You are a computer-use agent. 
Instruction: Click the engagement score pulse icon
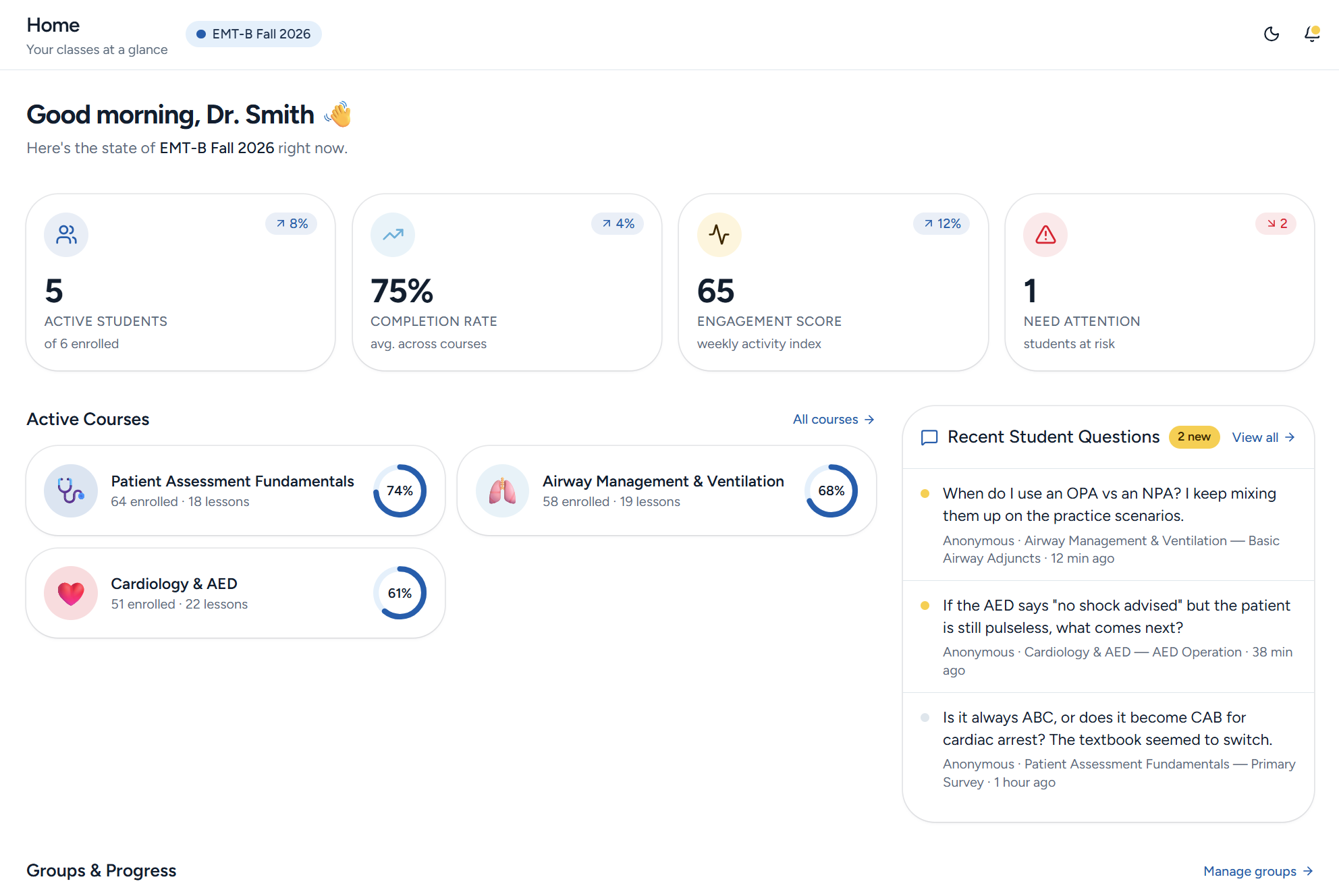point(719,235)
